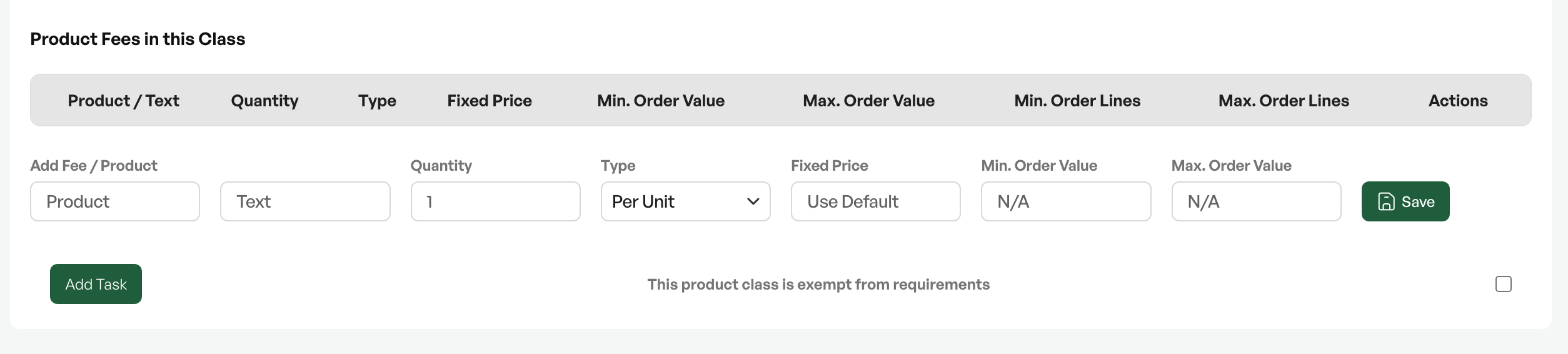Click the Product / Text column header

(123, 101)
